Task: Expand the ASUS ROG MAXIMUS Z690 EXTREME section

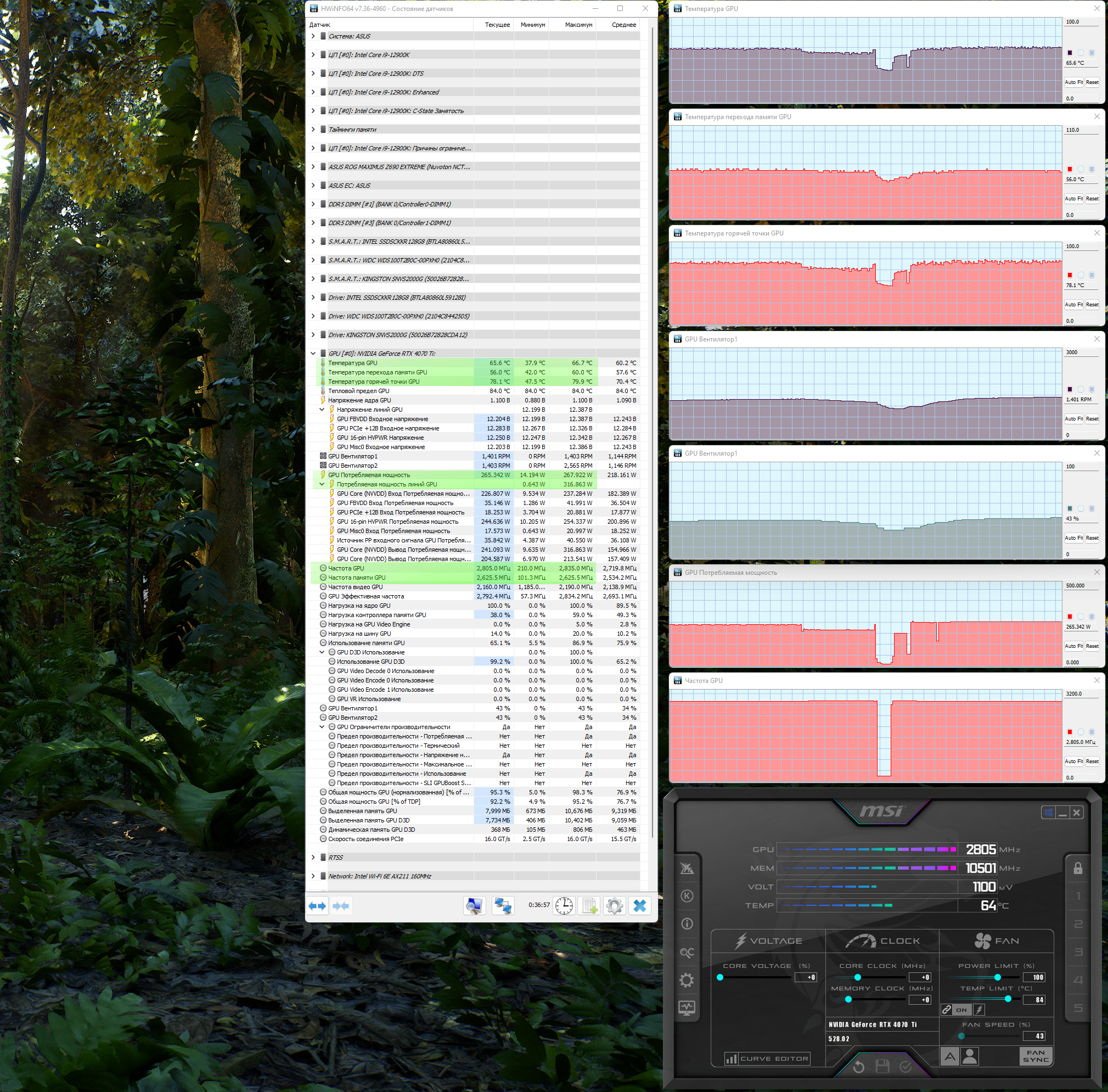Action: (x=313, y=167)
